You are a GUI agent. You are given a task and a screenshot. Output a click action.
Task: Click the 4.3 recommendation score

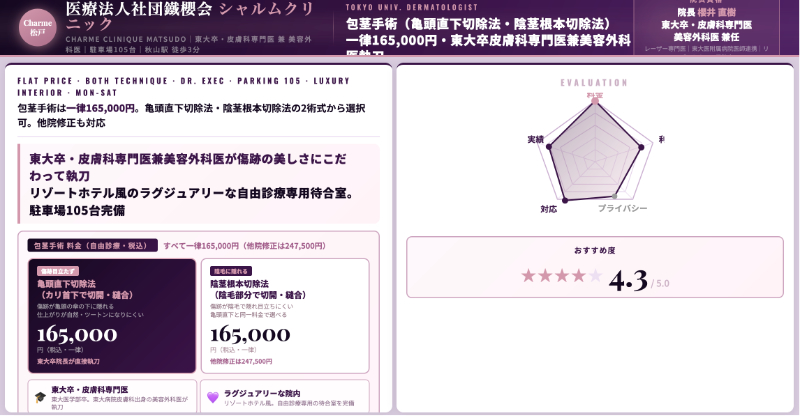click(x=628, y=279)
